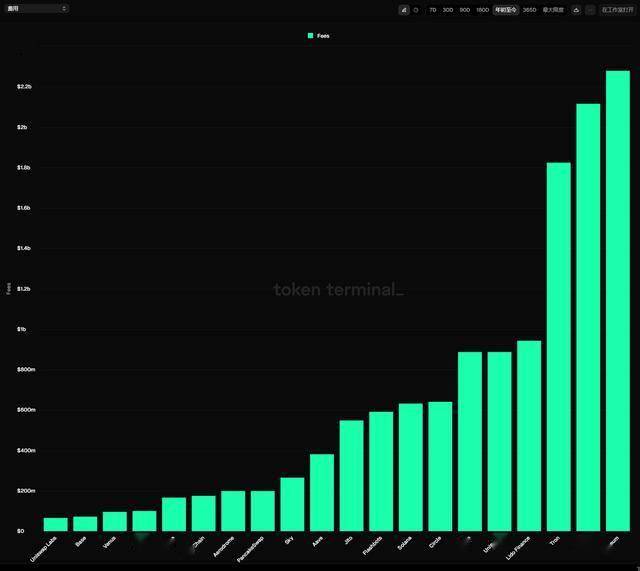640x571 pixels.
Task: Click the $200m y-axis label
Action: [x=26, y=491]
